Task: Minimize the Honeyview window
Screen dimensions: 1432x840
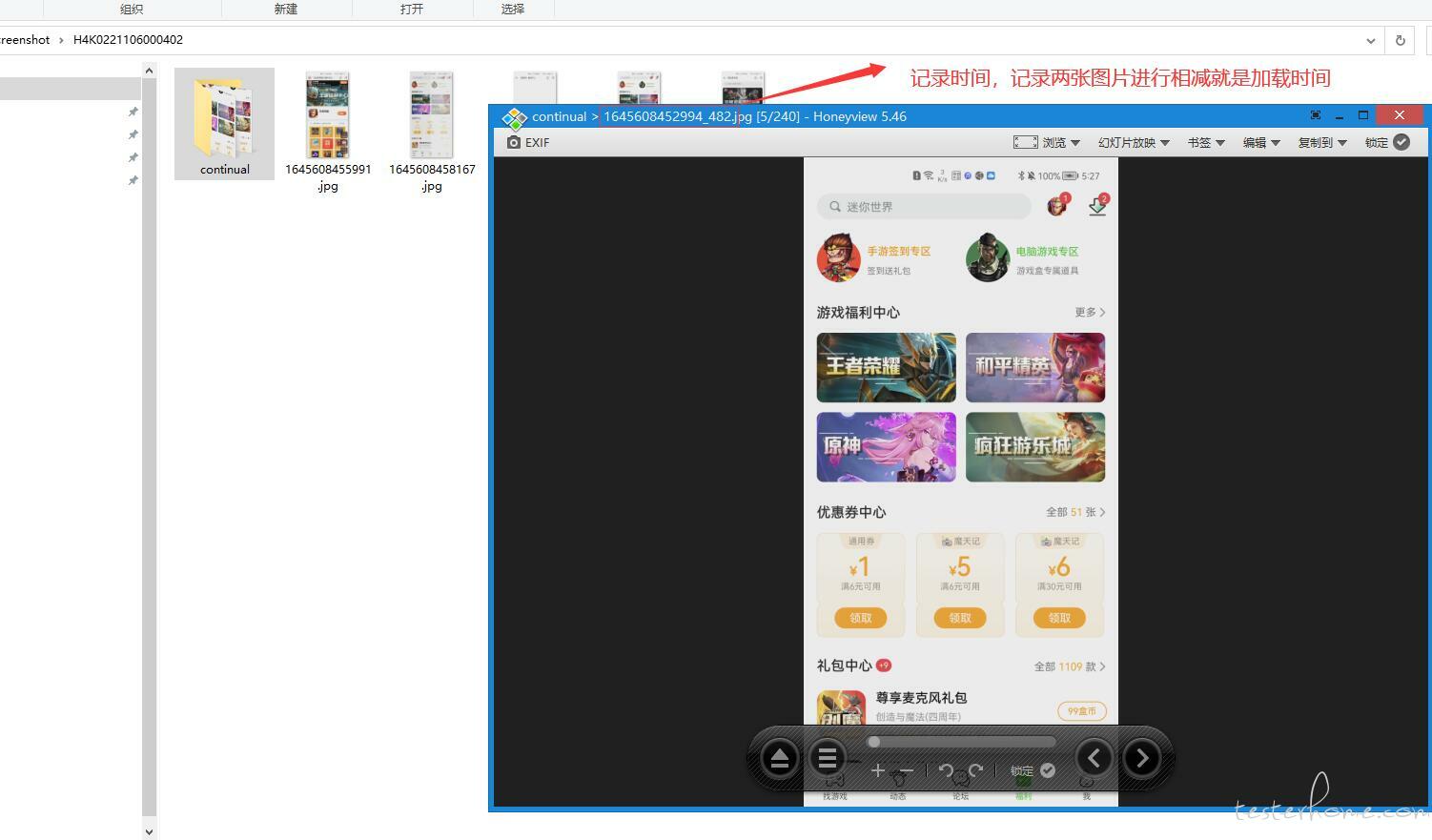Action: point(1340,115)
